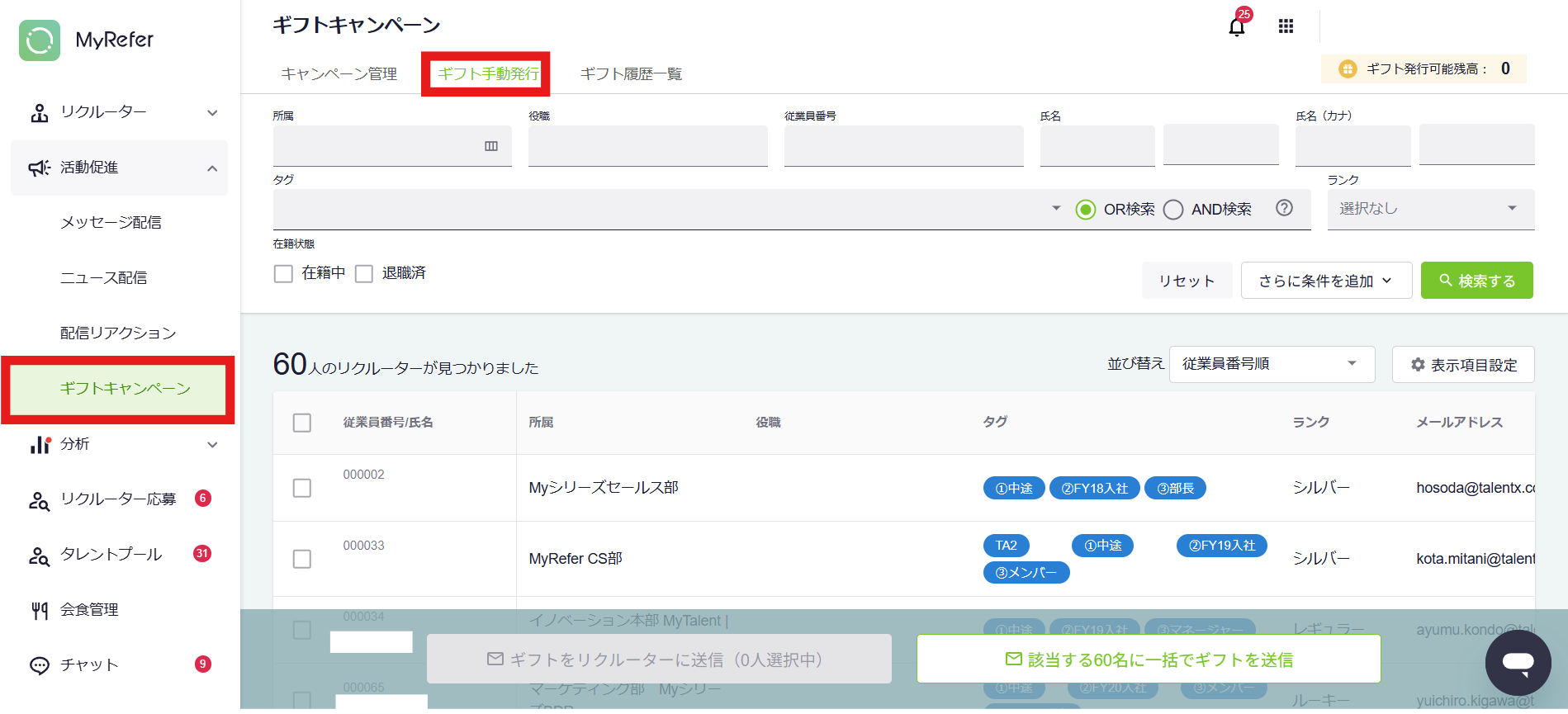Open the chat bubble widget
Image resolution: width=1568 pixels, height=714 pixels.
pos(1518,662)
